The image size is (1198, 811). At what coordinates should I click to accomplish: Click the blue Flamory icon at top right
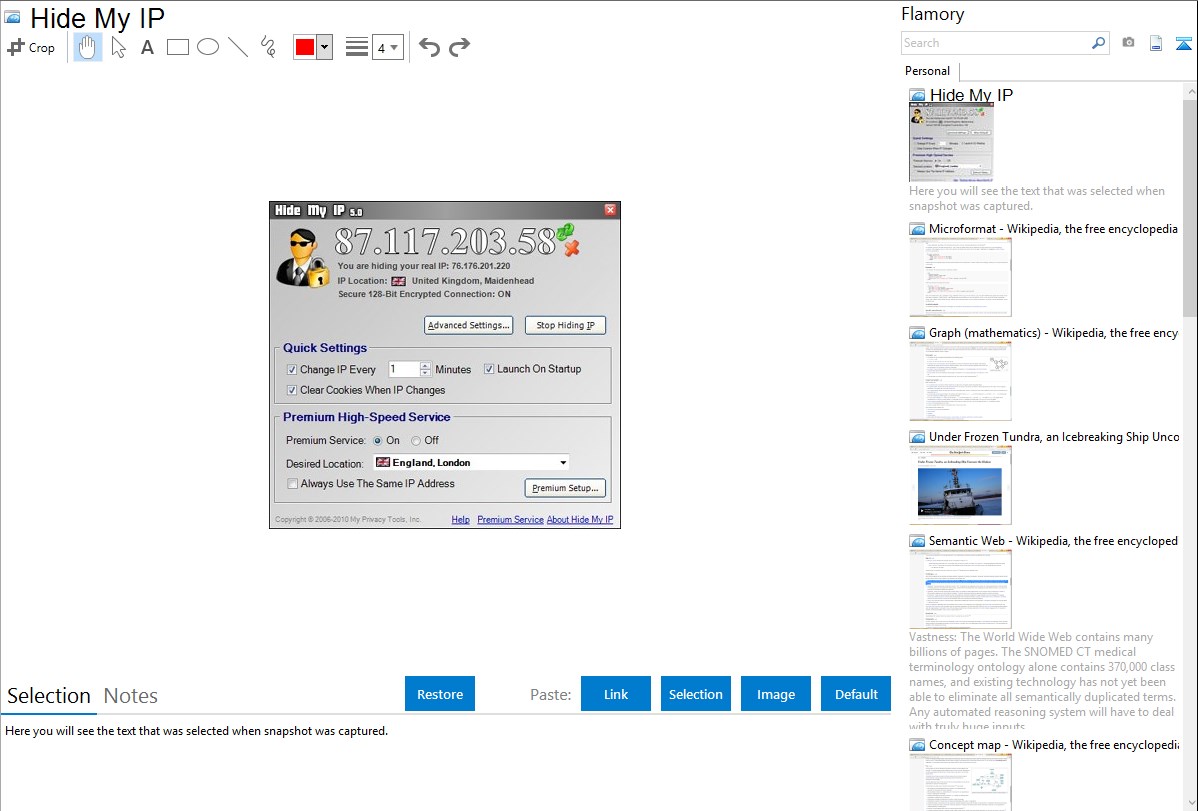(x=1183, y=43)
